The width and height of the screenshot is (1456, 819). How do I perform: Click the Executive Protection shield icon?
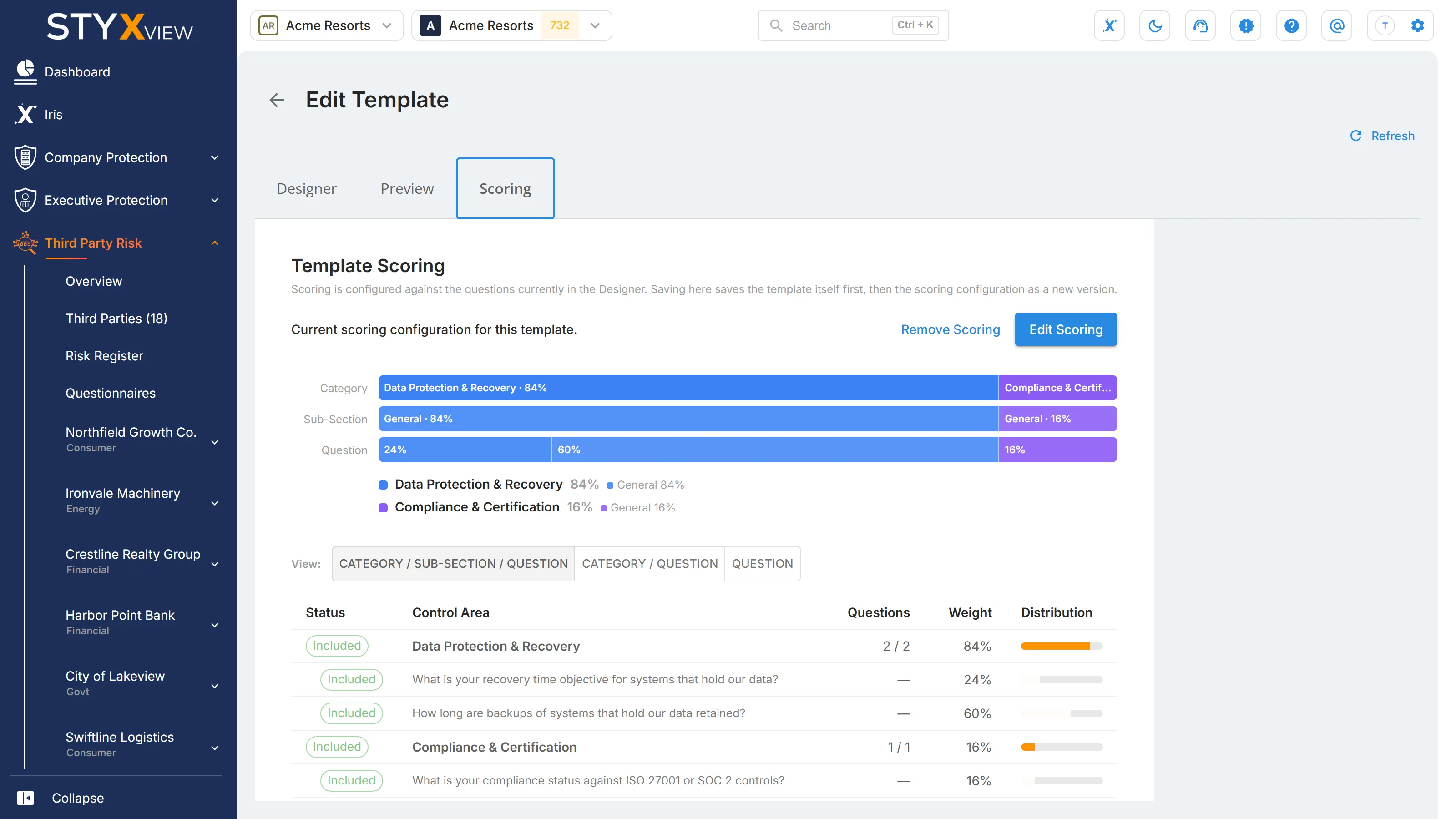pyautogui.click(x=25, y=200)
